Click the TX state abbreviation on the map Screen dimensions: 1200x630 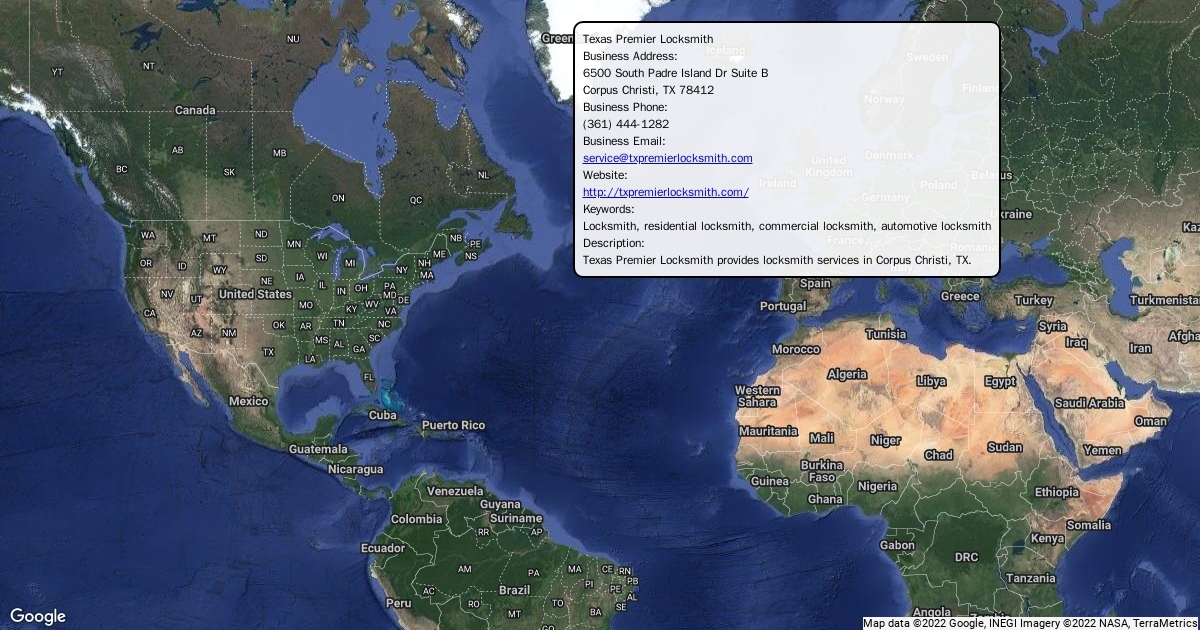(268, 352)
